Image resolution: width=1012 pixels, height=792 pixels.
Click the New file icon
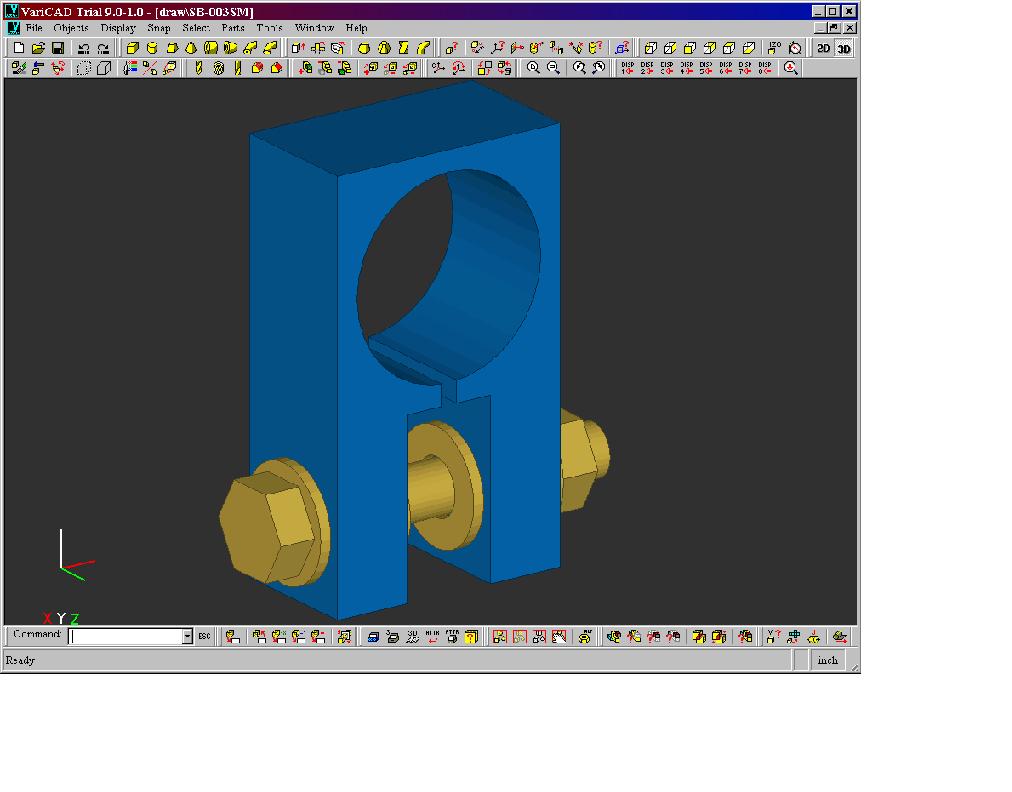pos(18,48)
